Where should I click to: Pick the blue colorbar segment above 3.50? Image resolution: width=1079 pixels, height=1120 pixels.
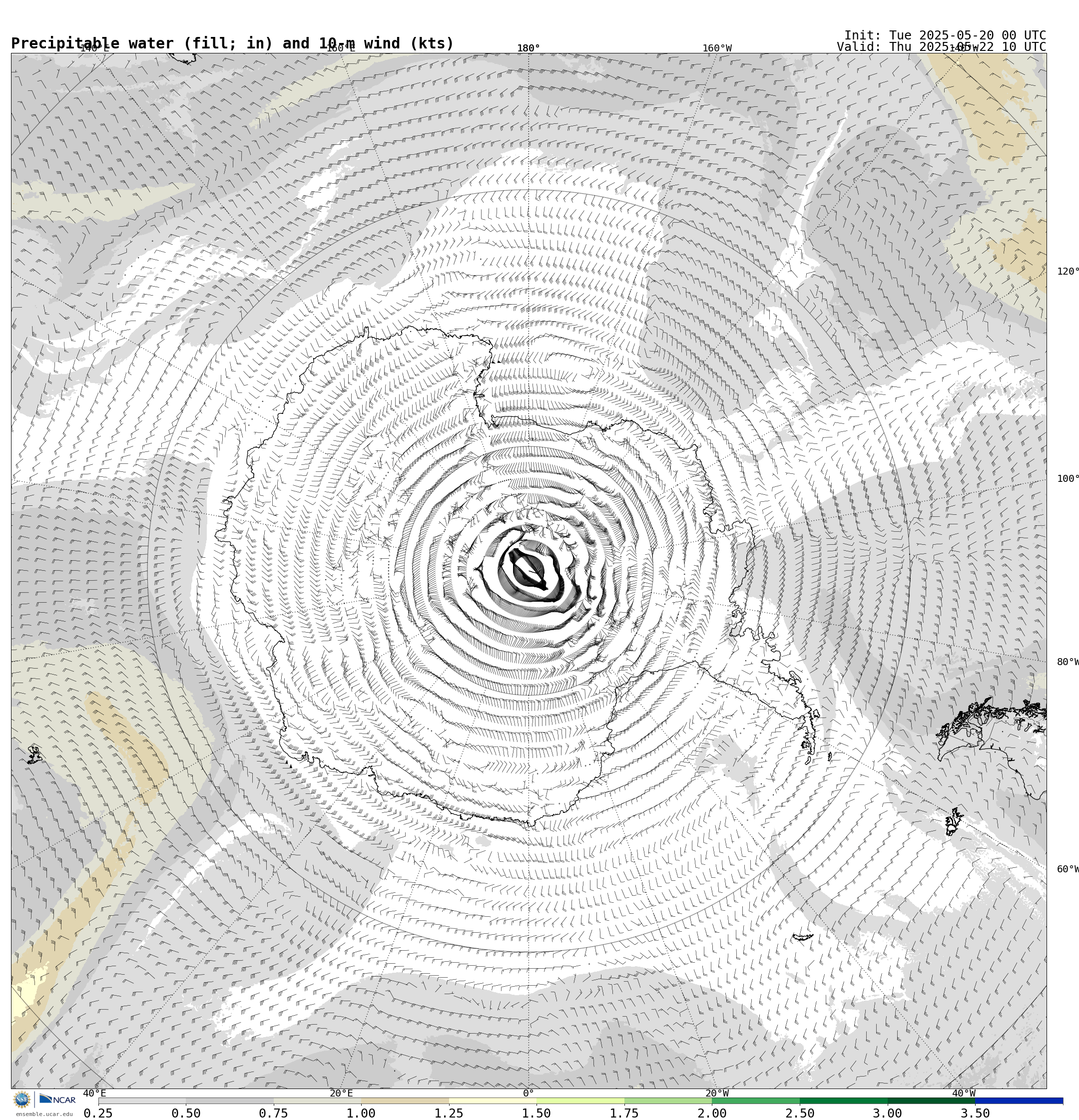(1019, 1101)
